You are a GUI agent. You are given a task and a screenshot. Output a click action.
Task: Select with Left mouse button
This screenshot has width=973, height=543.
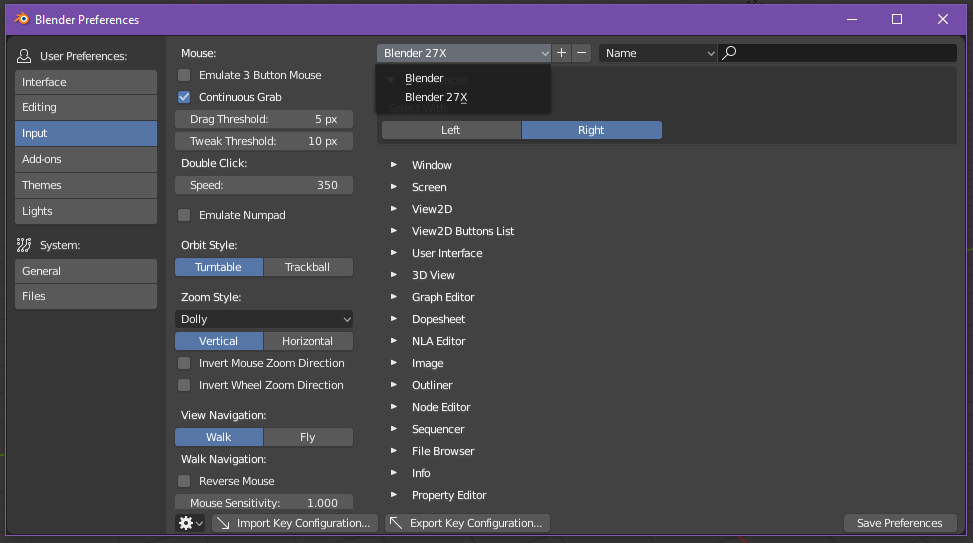[x=451, y=130]
